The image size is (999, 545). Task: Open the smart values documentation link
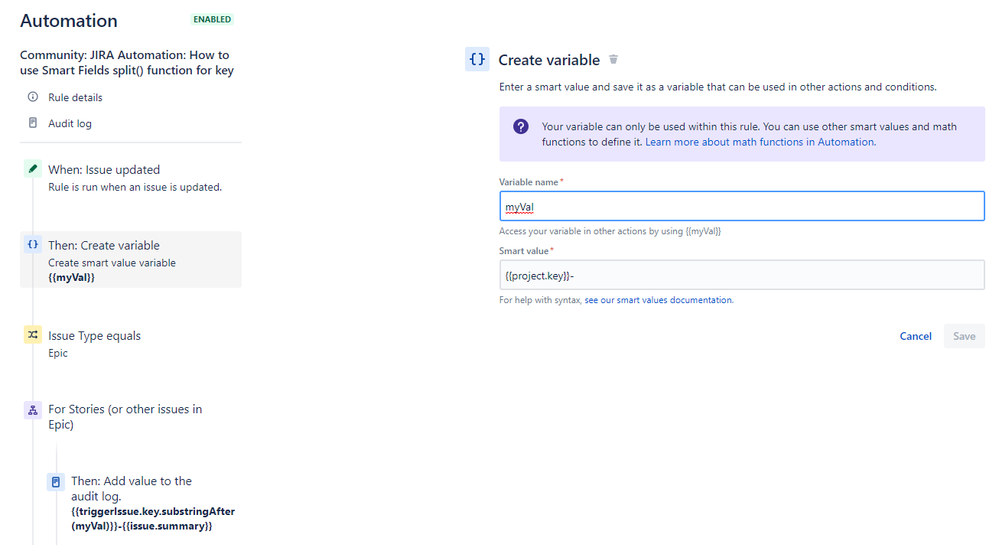658,300
